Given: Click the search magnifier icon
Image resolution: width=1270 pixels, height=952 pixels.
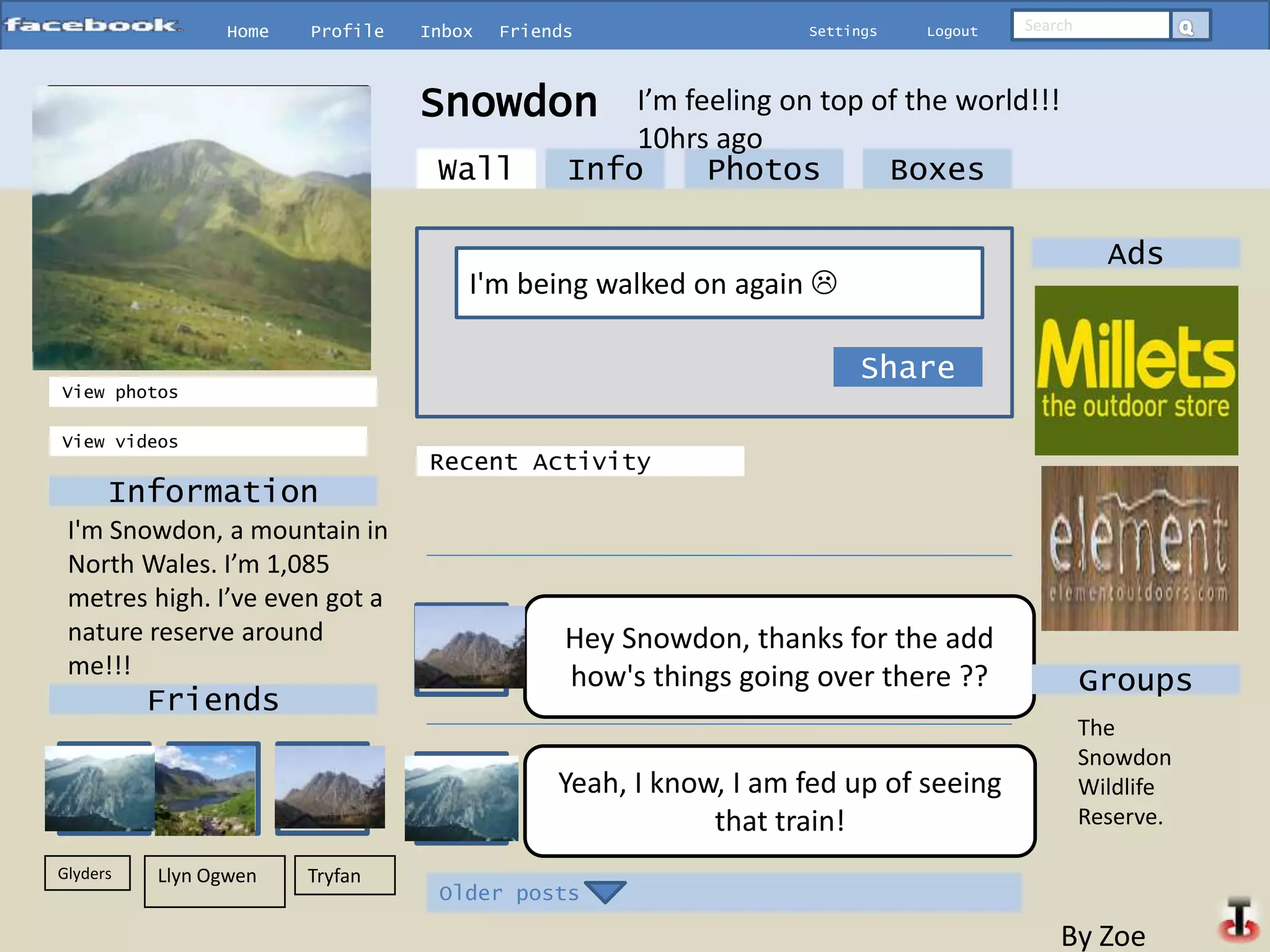Looking at the screenshot, I should (x=1186, y=27).
